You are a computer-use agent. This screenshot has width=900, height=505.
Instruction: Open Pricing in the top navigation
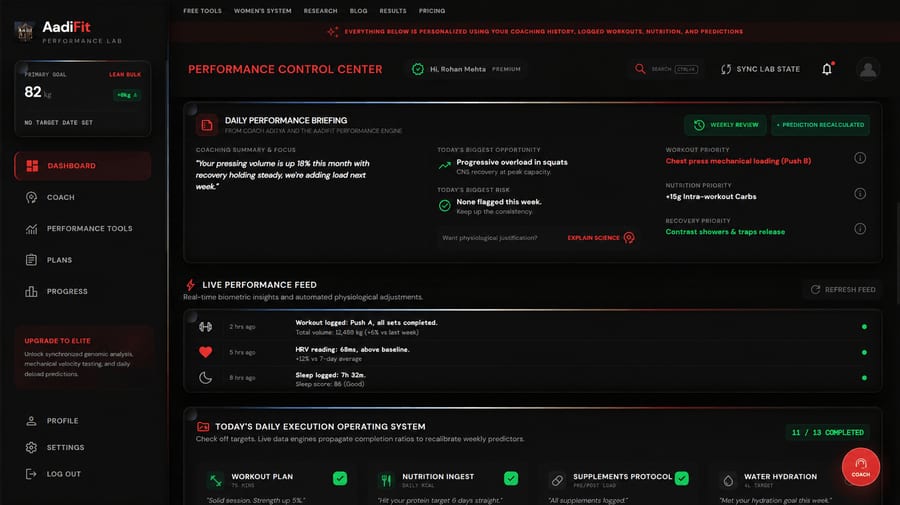(x=432, y=11)
